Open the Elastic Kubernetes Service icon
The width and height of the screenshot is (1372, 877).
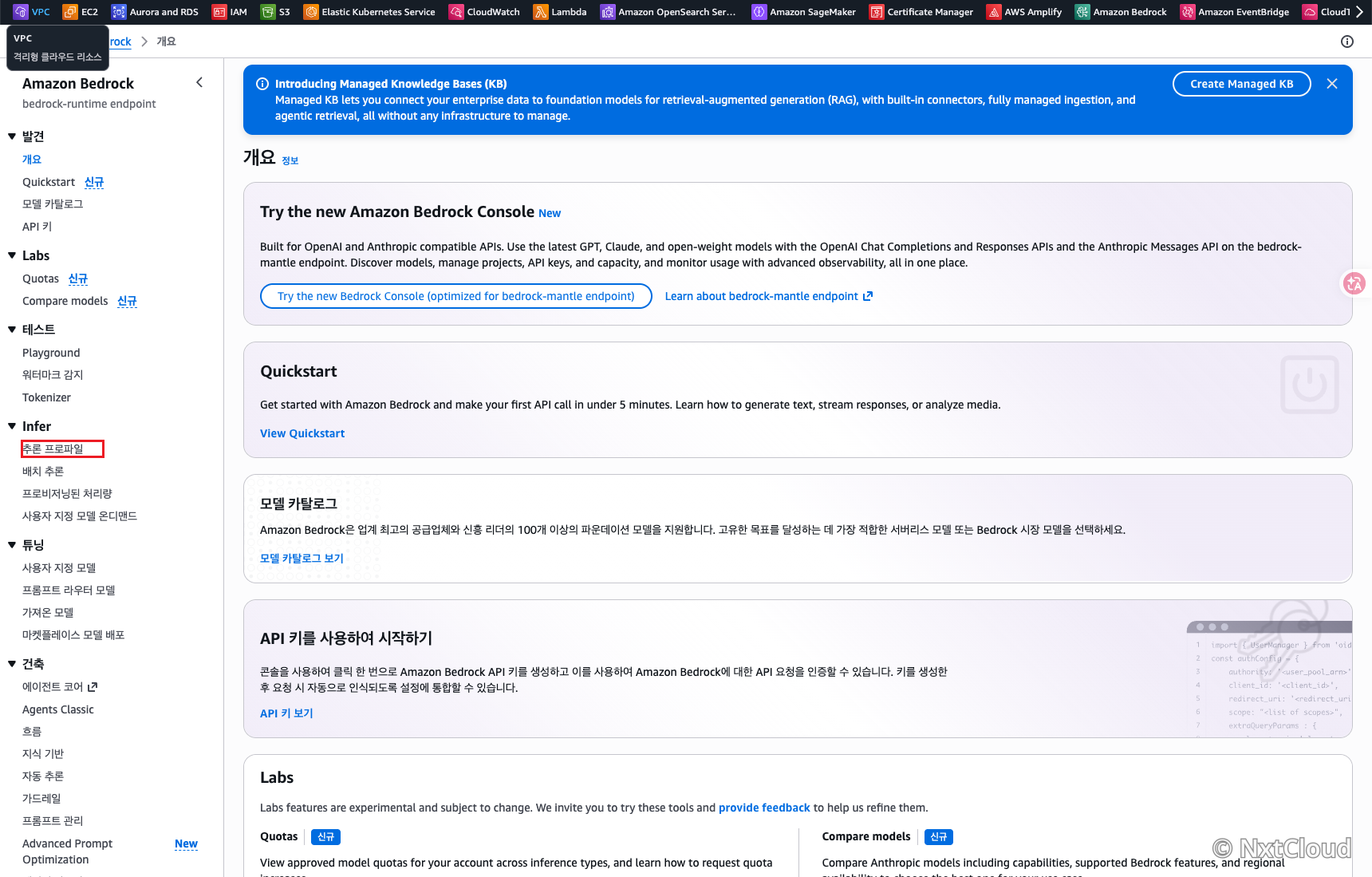[311, 12]
